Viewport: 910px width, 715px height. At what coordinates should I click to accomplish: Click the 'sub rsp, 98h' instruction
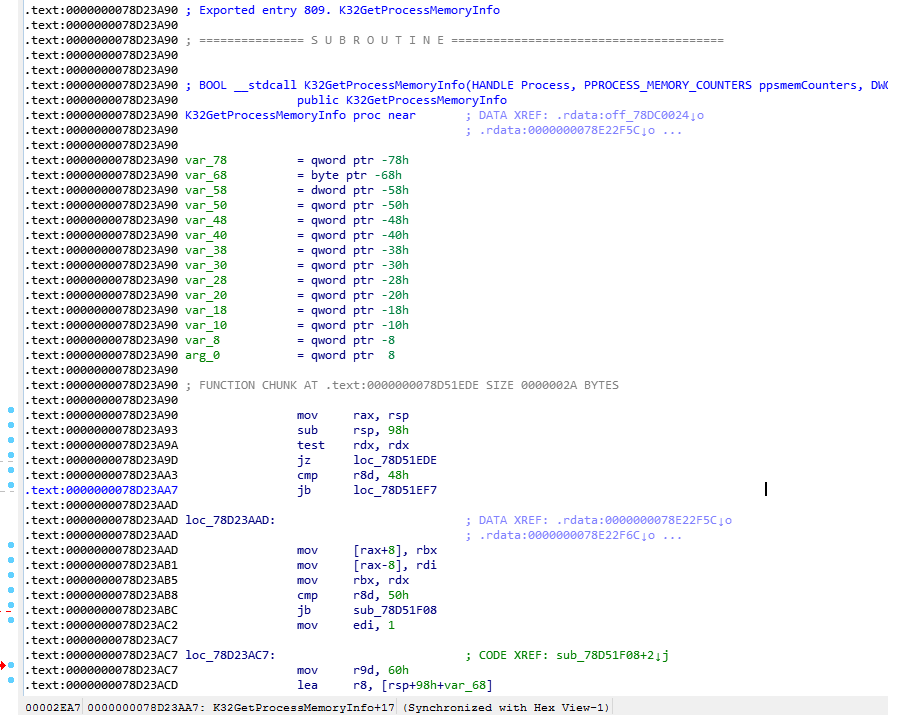coord(353,431)
